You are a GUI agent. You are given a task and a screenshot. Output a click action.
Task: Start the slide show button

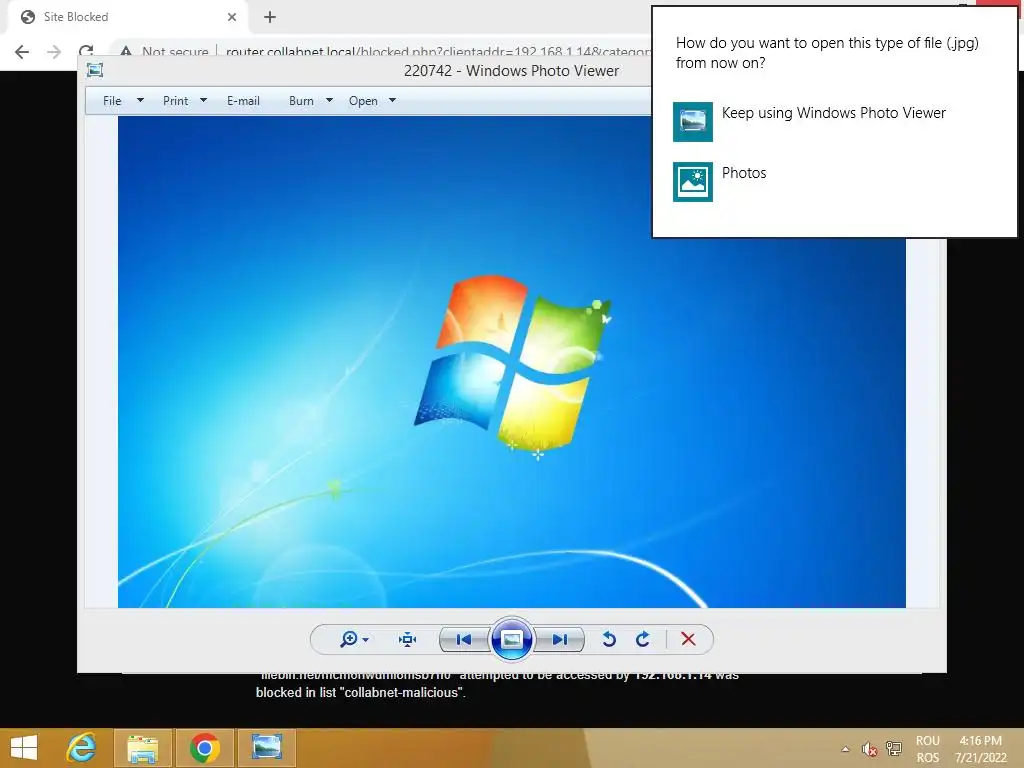pyautogui.click(x=511, y=639)
